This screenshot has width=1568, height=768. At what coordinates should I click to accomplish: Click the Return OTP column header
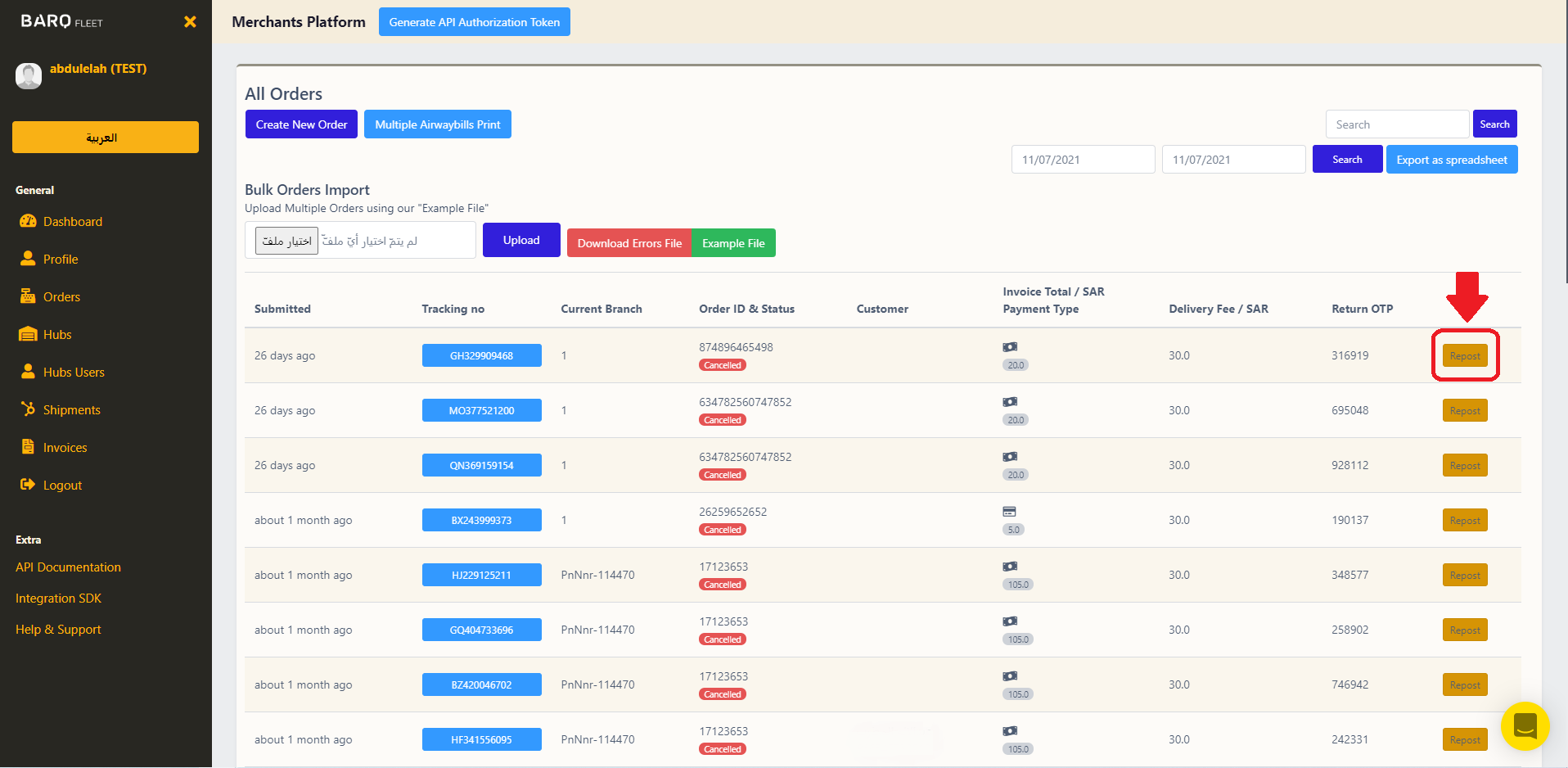click(x=1362, y=309)
